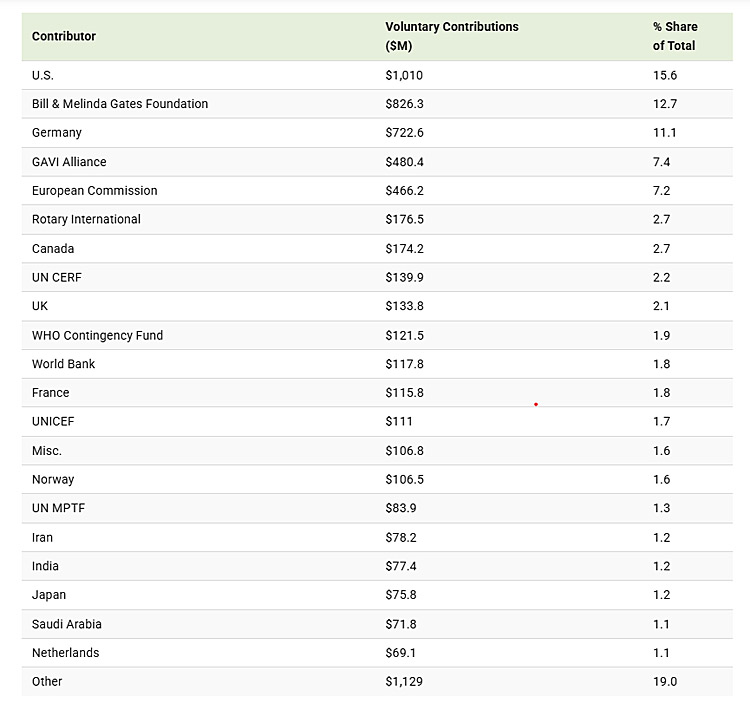Select the European Commission row label

[x=94, y=190]
